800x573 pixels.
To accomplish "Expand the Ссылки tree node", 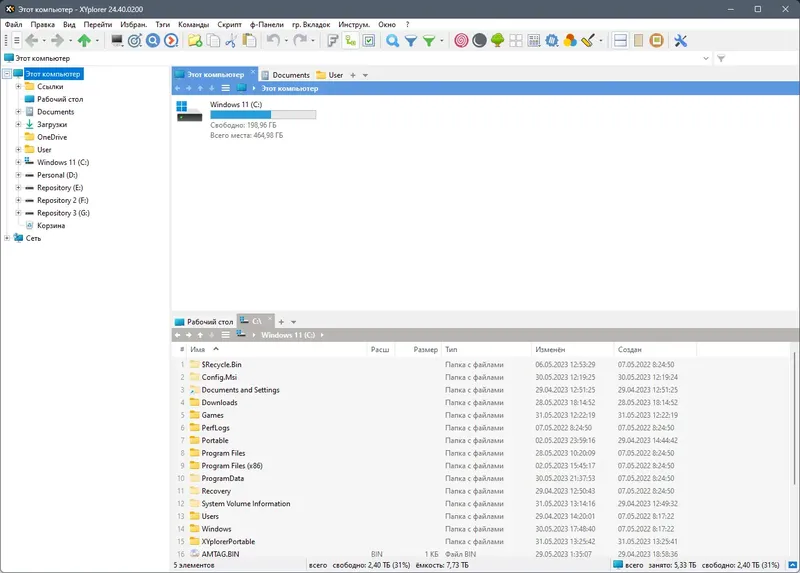I will (x=18, y=86).
